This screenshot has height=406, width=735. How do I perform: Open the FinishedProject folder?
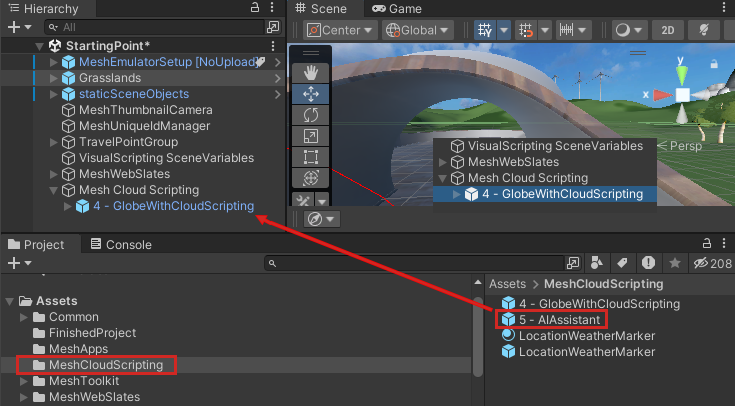click(x=92, y=333)
